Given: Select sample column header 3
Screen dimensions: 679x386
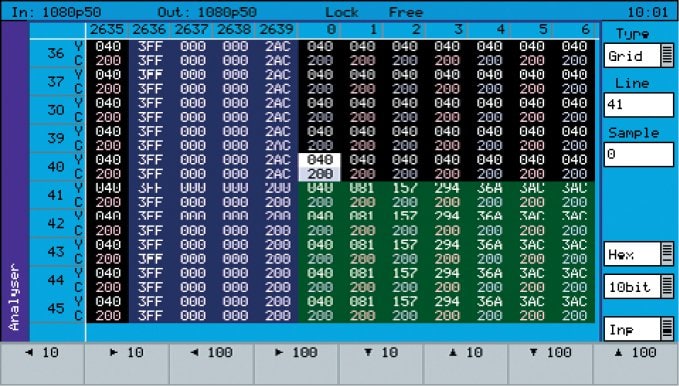Looking at the screenshot, I should click(x=458, y=29).
